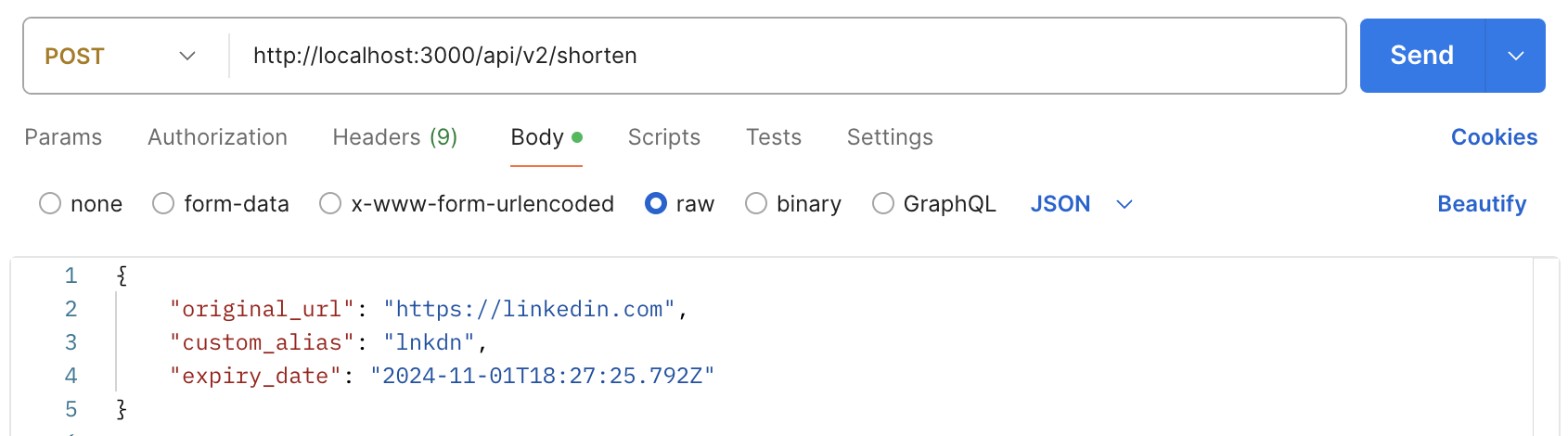The height and width of the screenshot is (436, 1568).
Task: Open the request Settings tab
Action: pos(890,137)
